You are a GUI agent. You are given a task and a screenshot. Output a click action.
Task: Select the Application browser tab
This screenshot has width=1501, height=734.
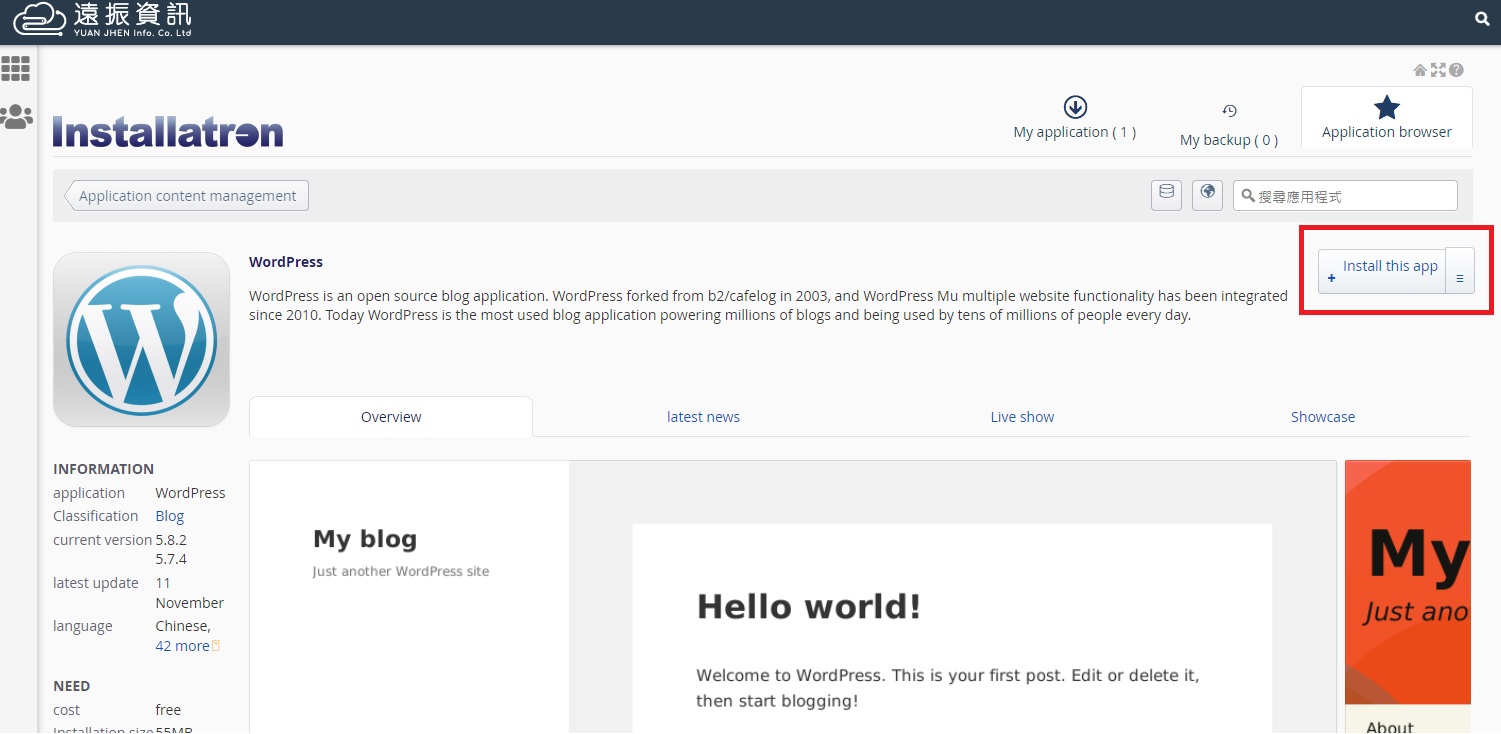click(1386, 118)
